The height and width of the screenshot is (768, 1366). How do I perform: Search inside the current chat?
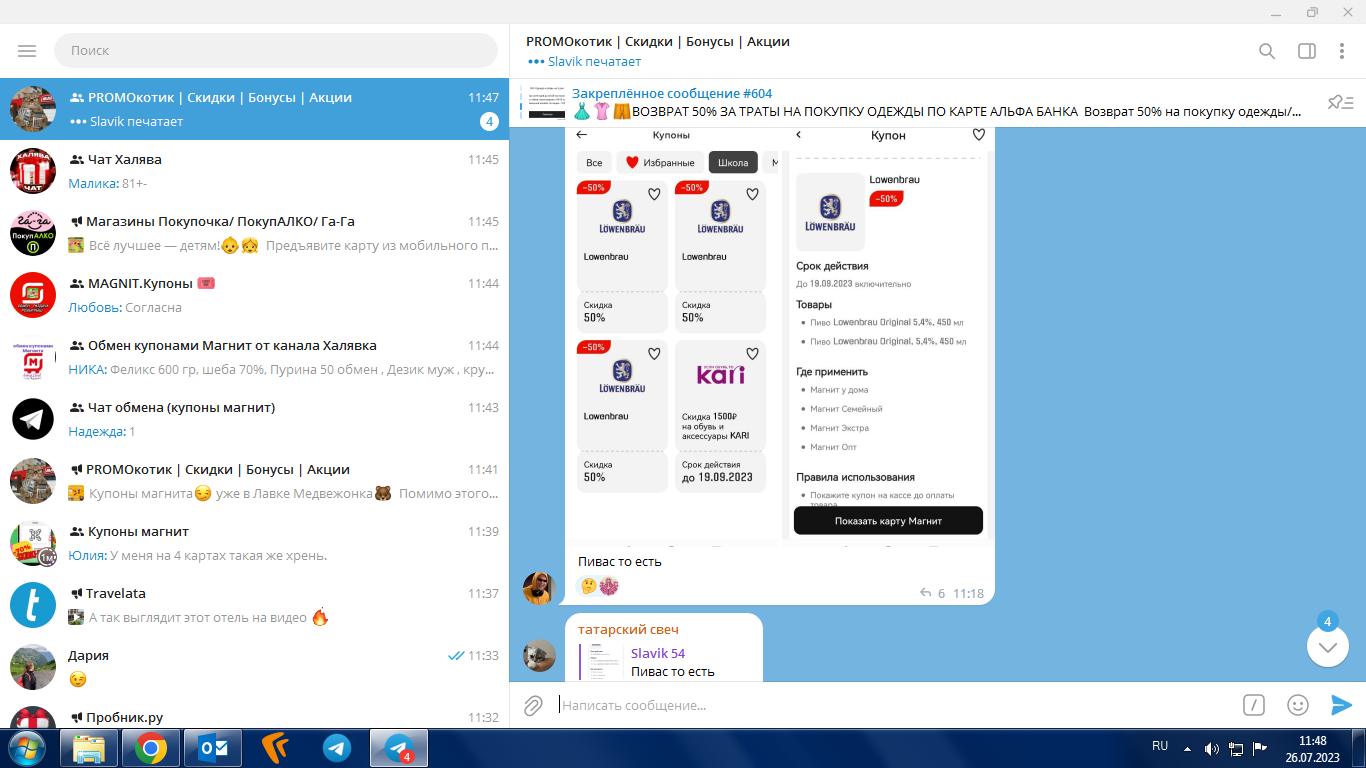point(1267,51)
